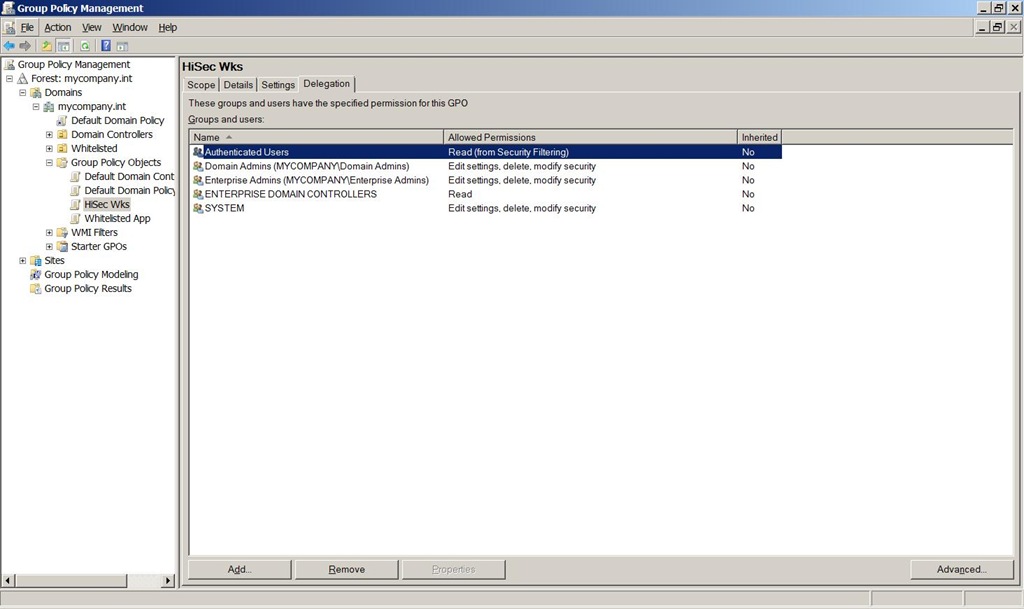Collapse the Group Policy Objects node

tap(49, 163)
